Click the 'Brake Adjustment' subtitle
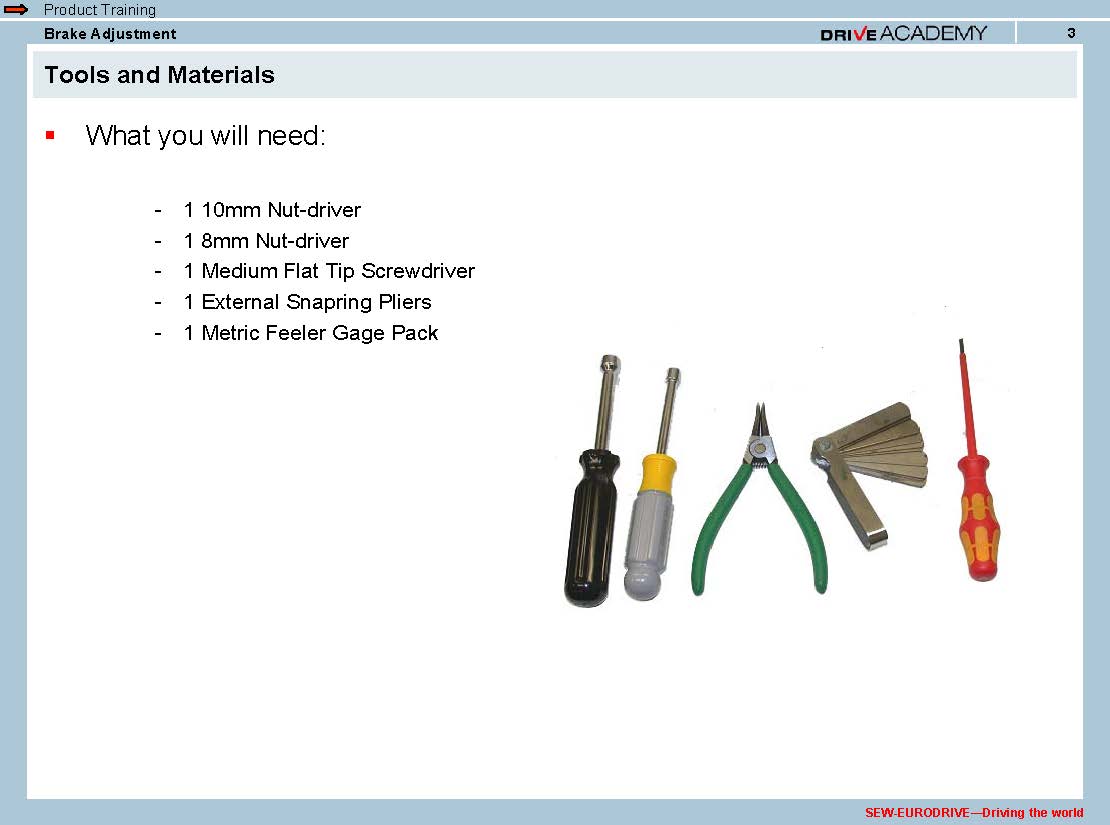The image size is (1110, 825). [110, 33]
